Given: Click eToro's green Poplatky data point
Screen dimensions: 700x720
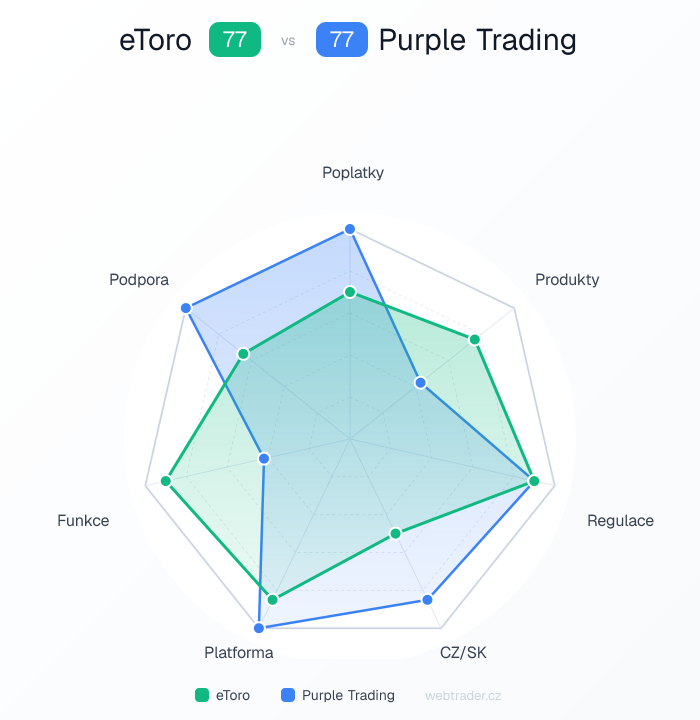Looking at the screenshot, I should (x=350, y=292).
